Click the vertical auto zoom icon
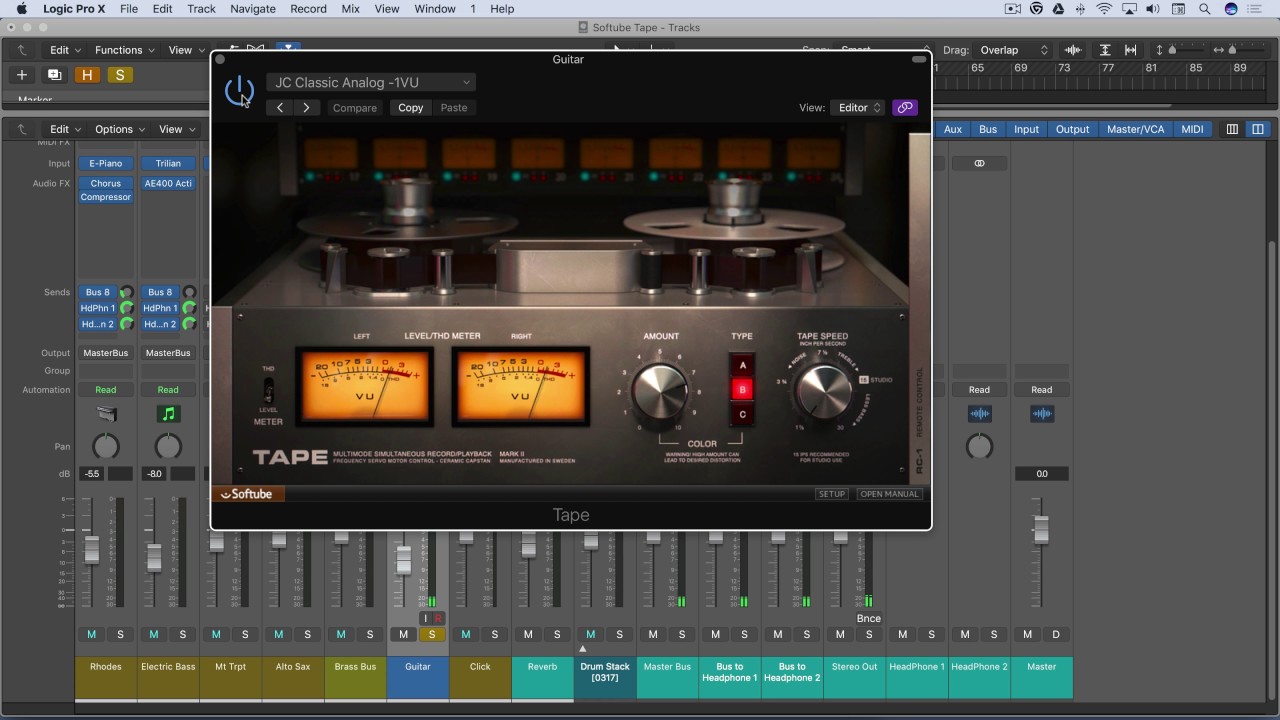The height and width of the screenshot is (720, 1280). click(1105, 50)
